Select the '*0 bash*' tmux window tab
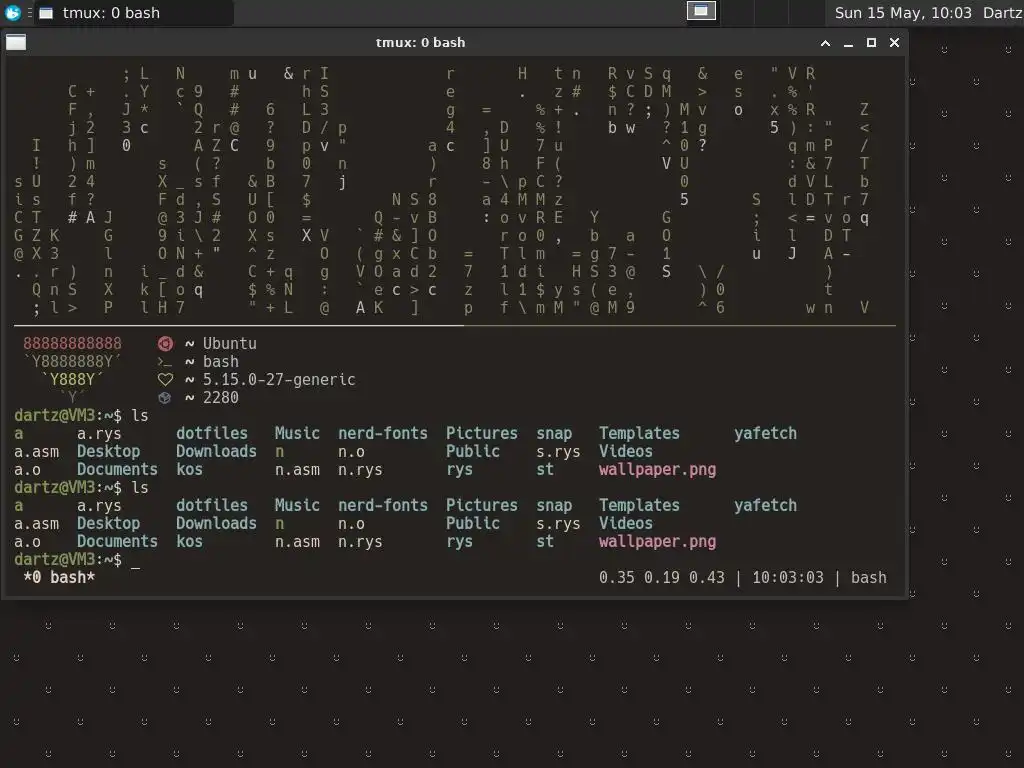Viewport: 1024px width, 768px height. click(59, 577)
